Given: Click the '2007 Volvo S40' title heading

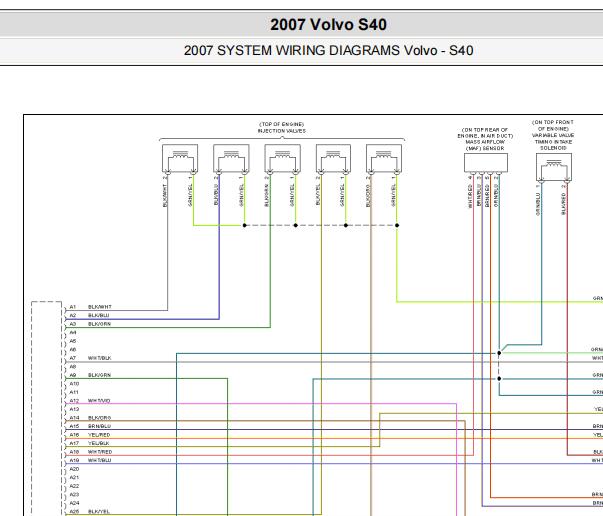Looking at the screenshot, I should coord(328,25).
